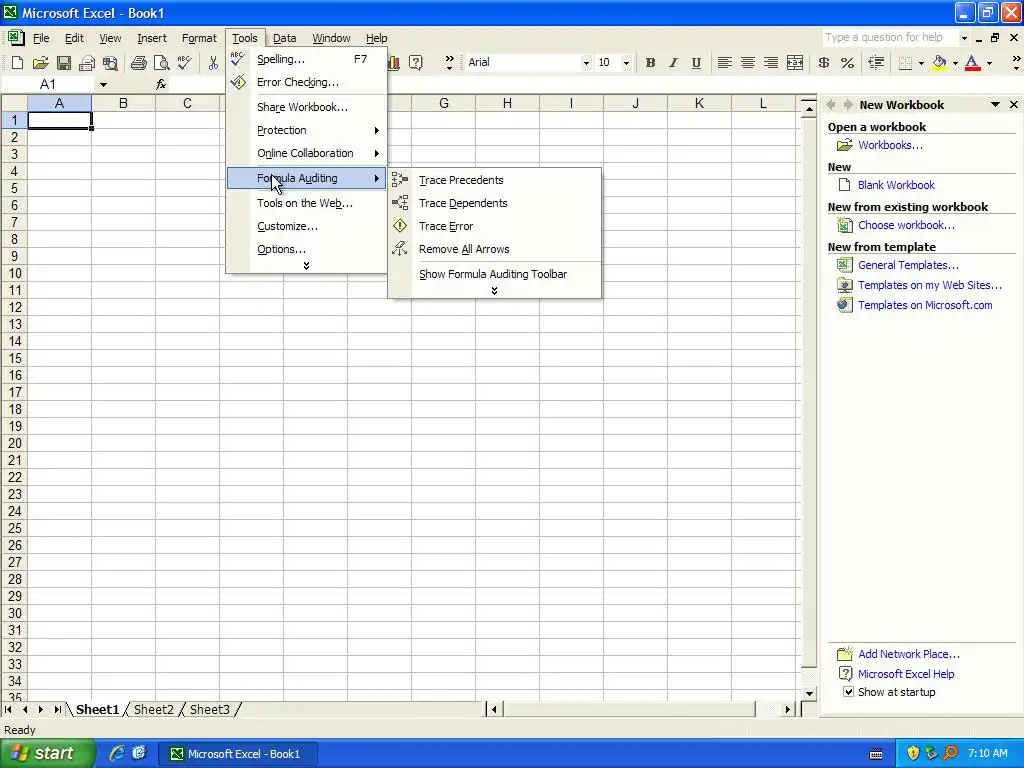
Task: Click the Open folder toolbar icon
Action: 40,63
